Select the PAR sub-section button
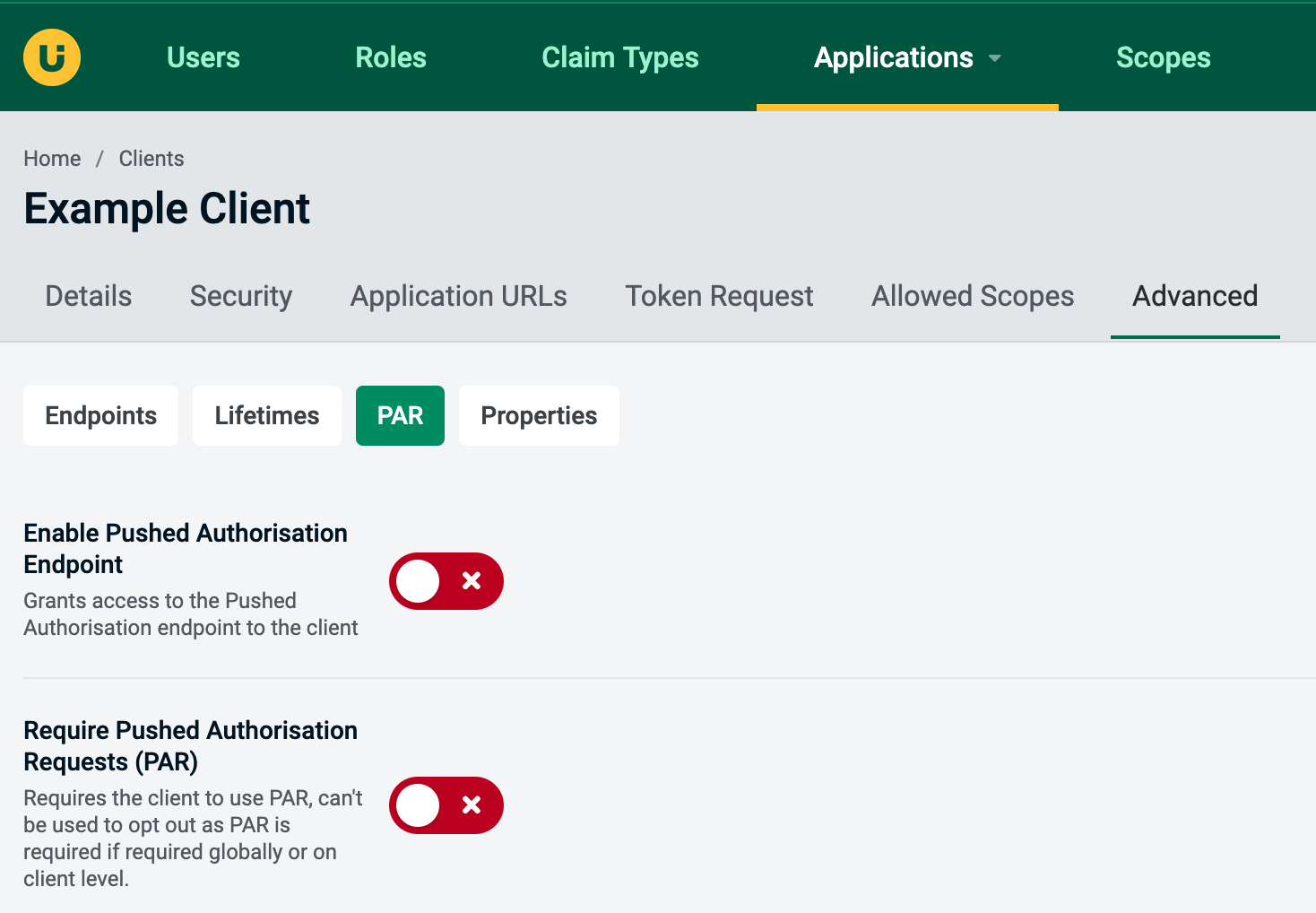The width and height of the screenshot is (1316, 913). pyautogui.click(x=400, y=415)
